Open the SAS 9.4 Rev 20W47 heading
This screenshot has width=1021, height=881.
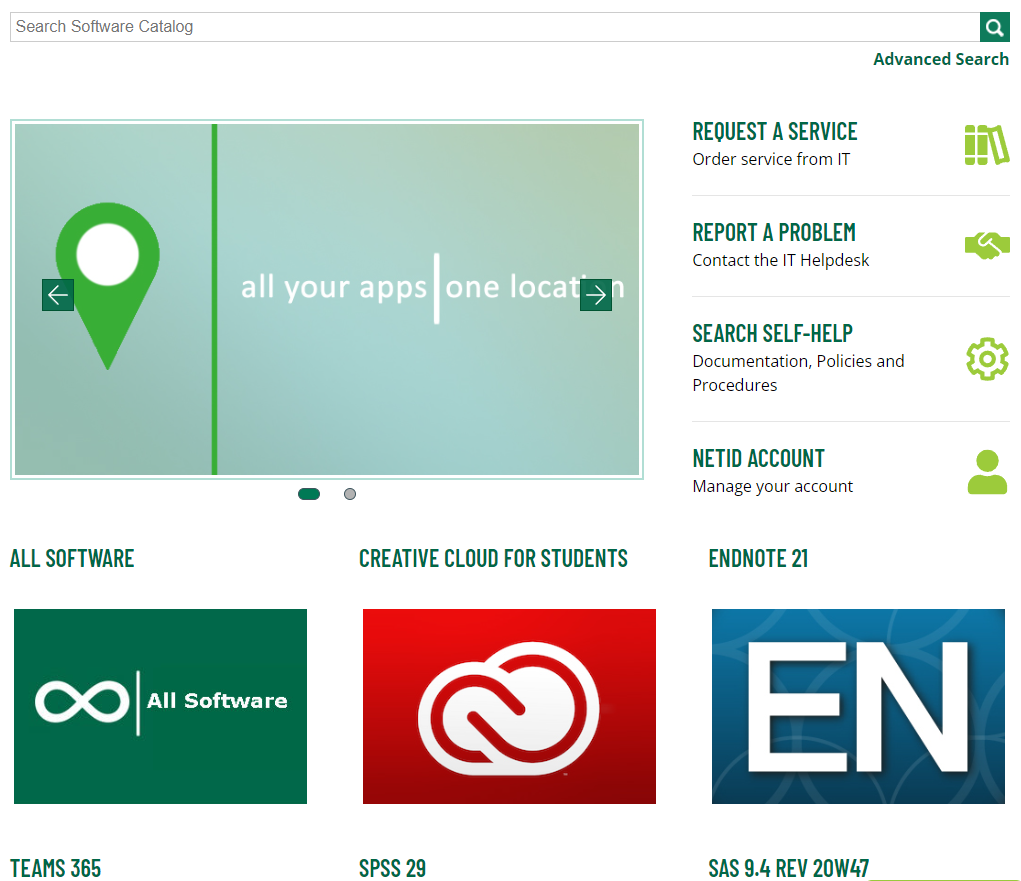[789, 868]
